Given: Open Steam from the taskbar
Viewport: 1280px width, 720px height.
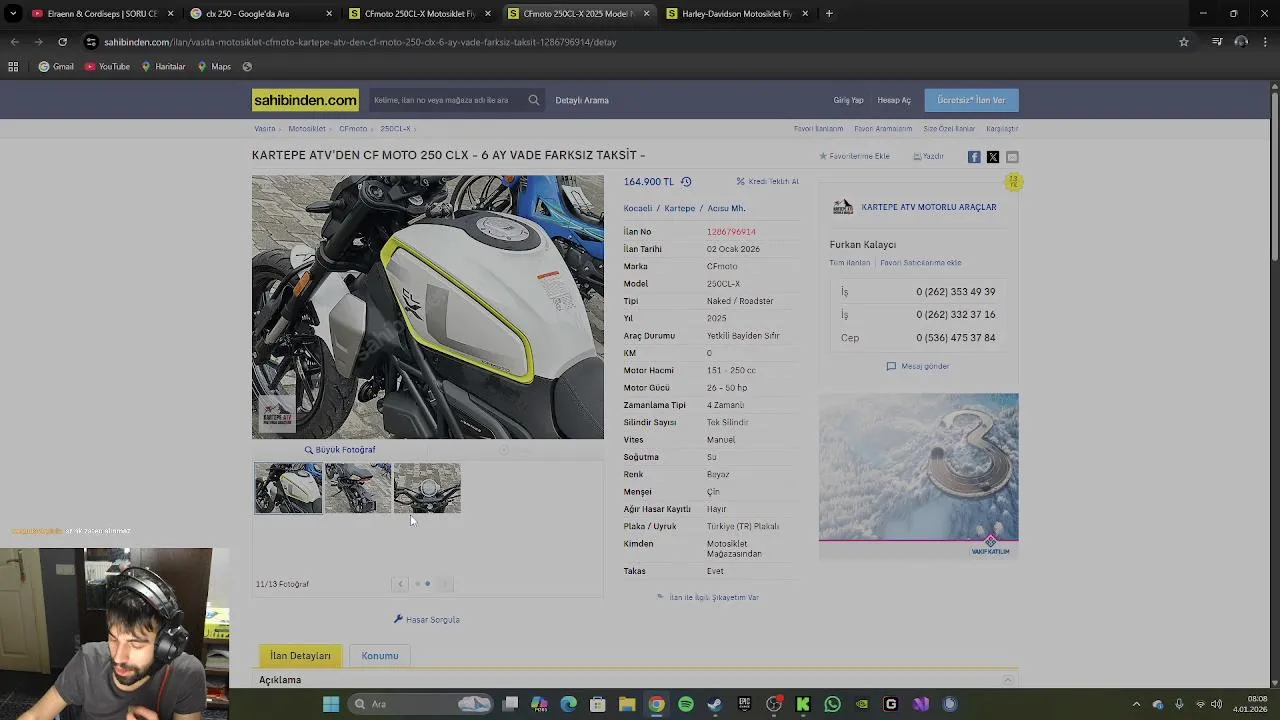Looking at the screenshot, I should click(715, 704).
